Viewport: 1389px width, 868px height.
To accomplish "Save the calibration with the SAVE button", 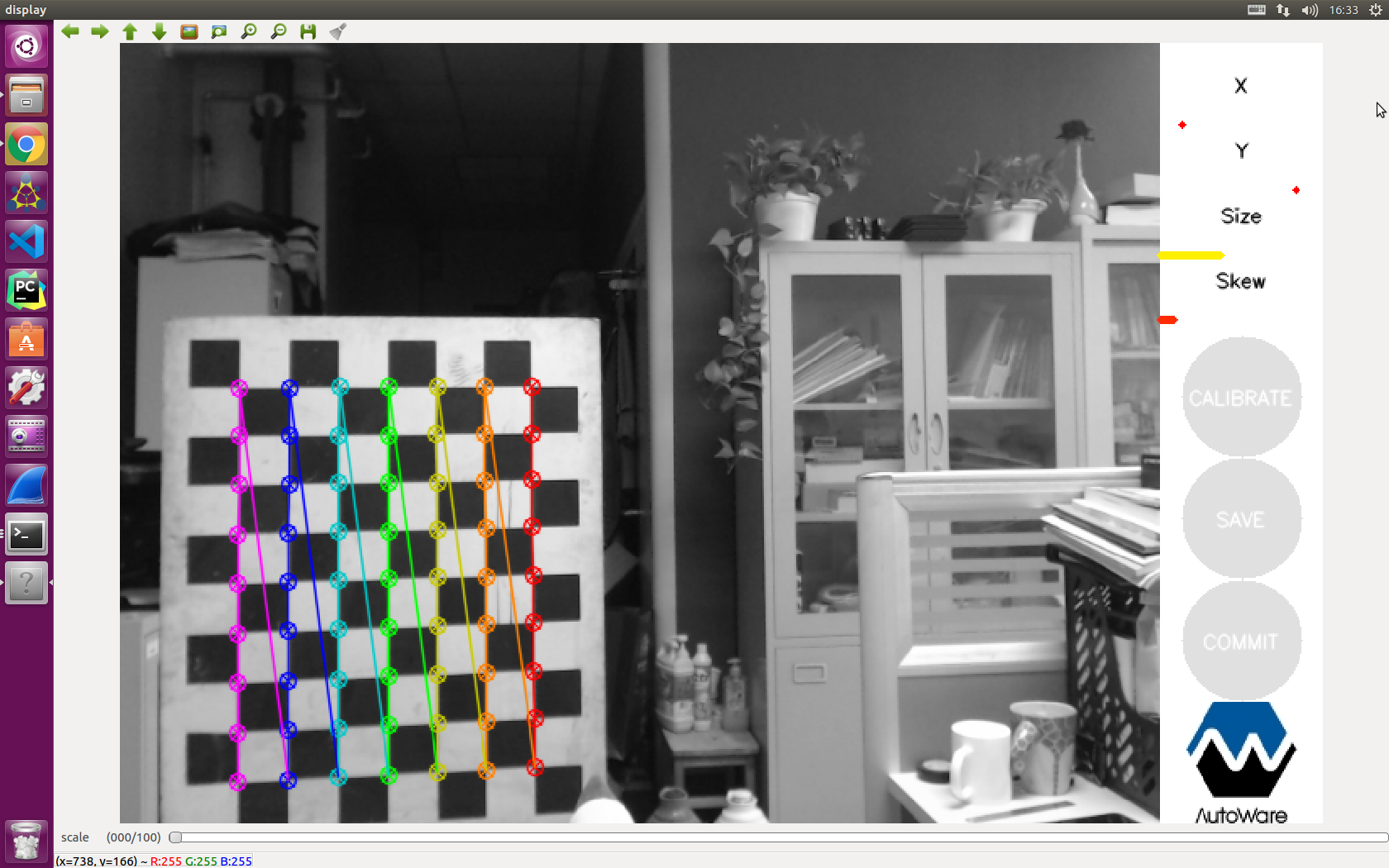I will pyautogui.click(x=1241, y=518).
